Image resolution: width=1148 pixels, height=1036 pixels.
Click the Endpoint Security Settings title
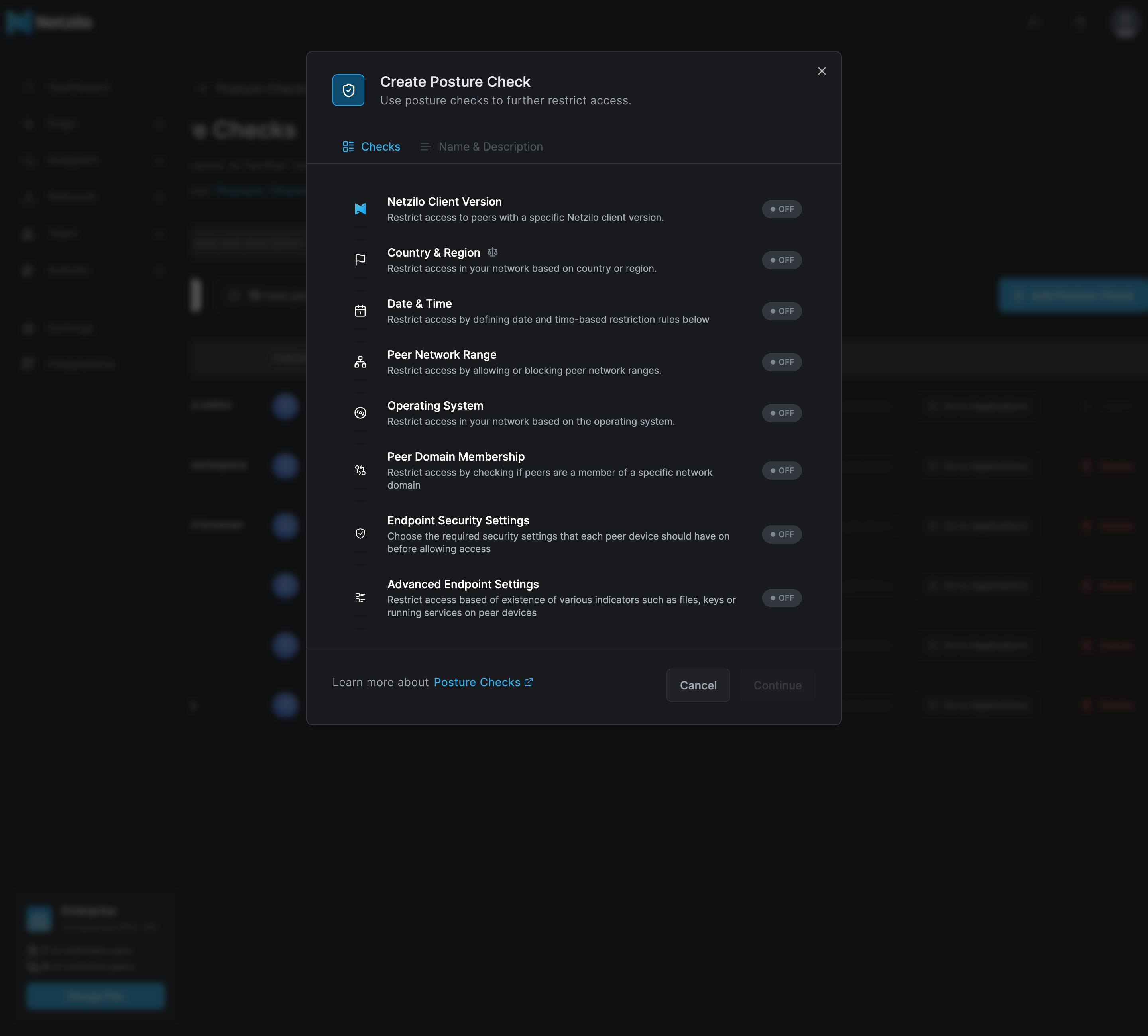pos(458,520)
